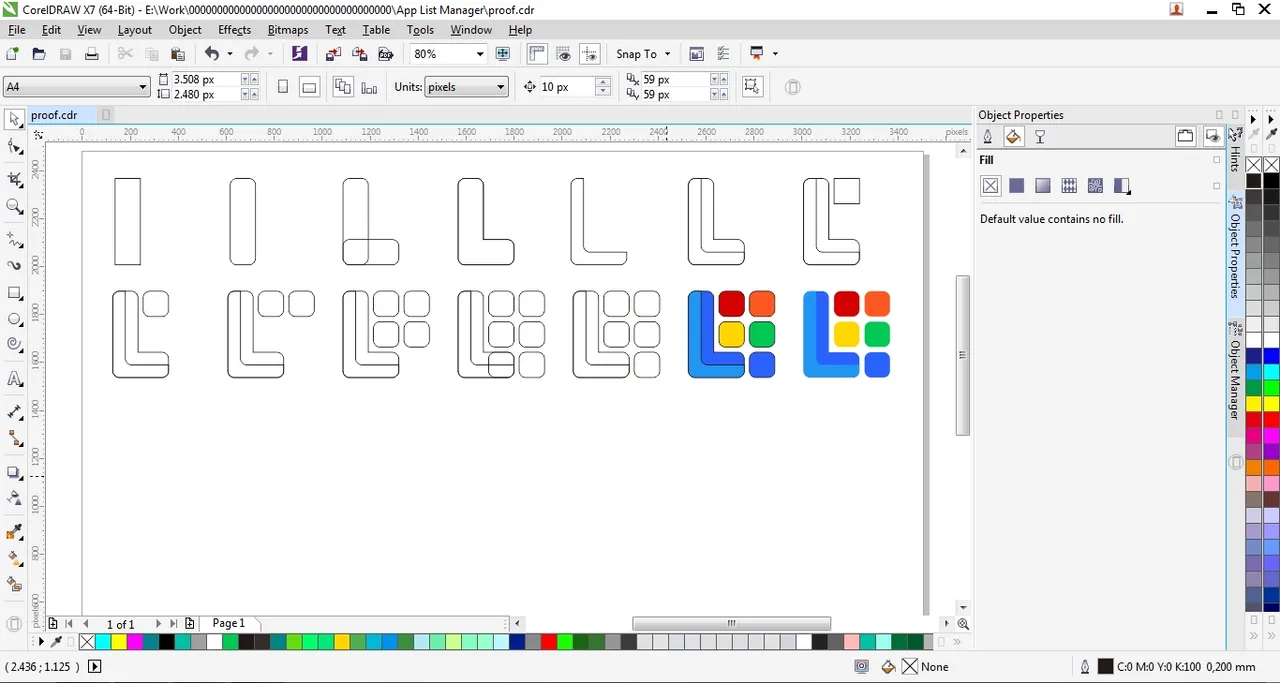Select the Drop Shadow tool
Screen dimensions: 1280x683
click(x=14, y=472)
